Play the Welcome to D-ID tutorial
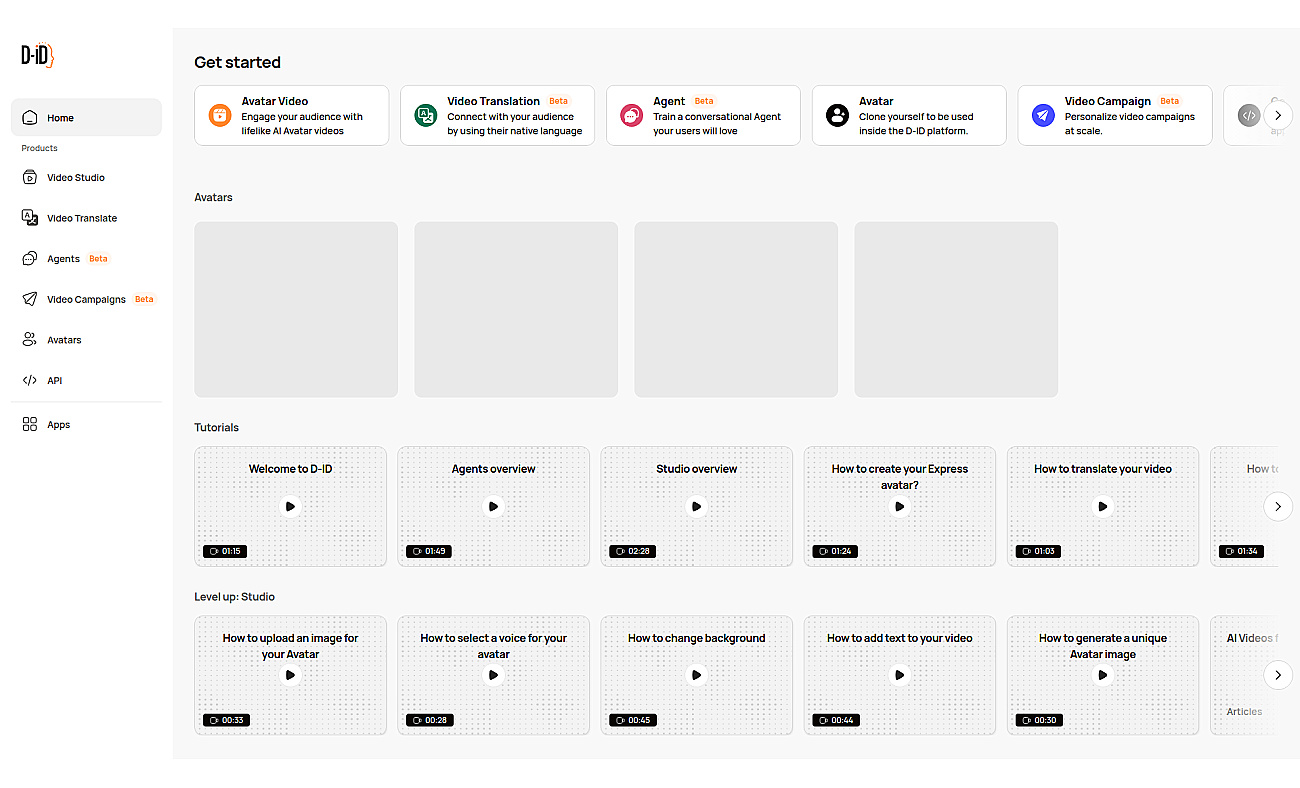Image resolution: width=1300 pixels, height=788 pixels. coord(290,506)
